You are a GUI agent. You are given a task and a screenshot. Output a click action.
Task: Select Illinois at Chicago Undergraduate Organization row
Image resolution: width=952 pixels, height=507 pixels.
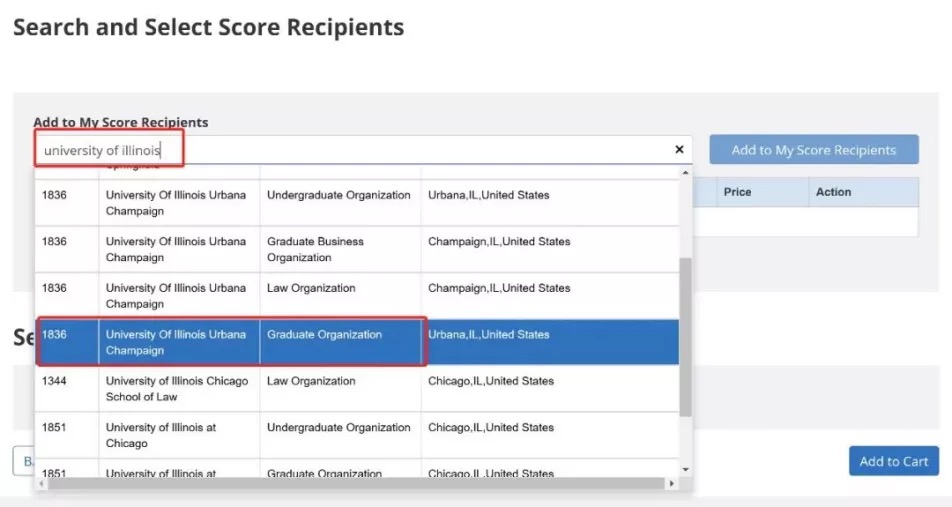tap(357, 435)
